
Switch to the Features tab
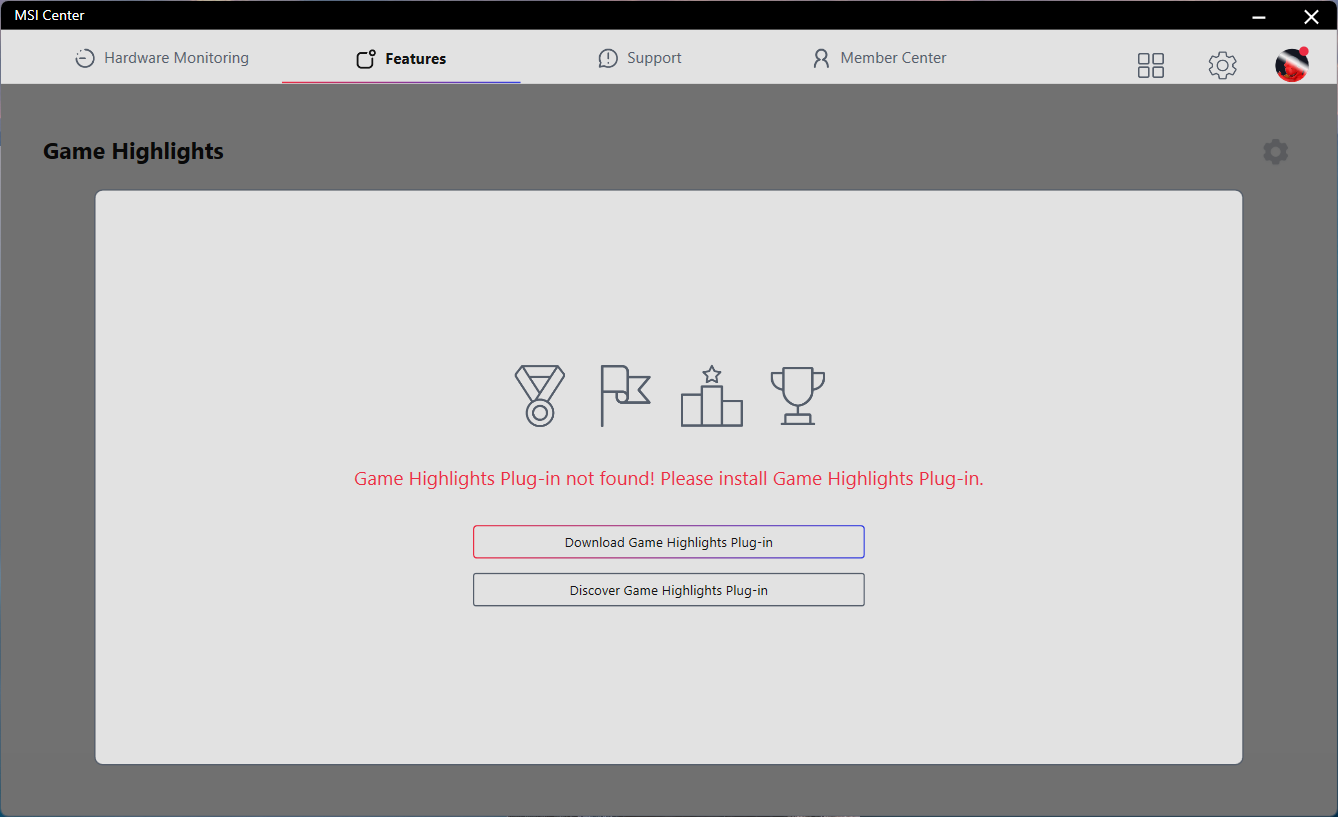pos(401,58)
